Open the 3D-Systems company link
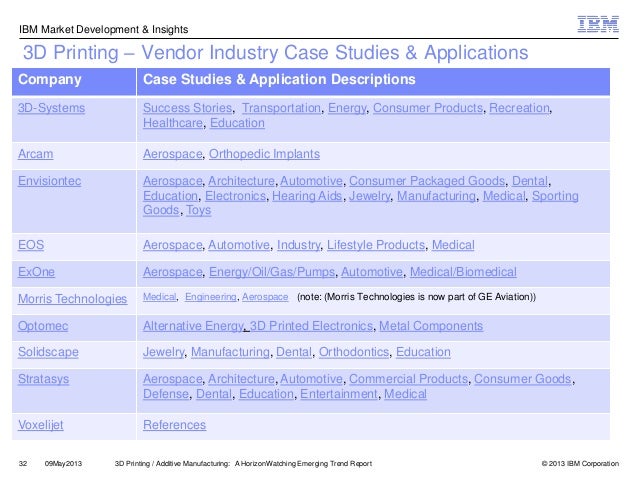 51,108
